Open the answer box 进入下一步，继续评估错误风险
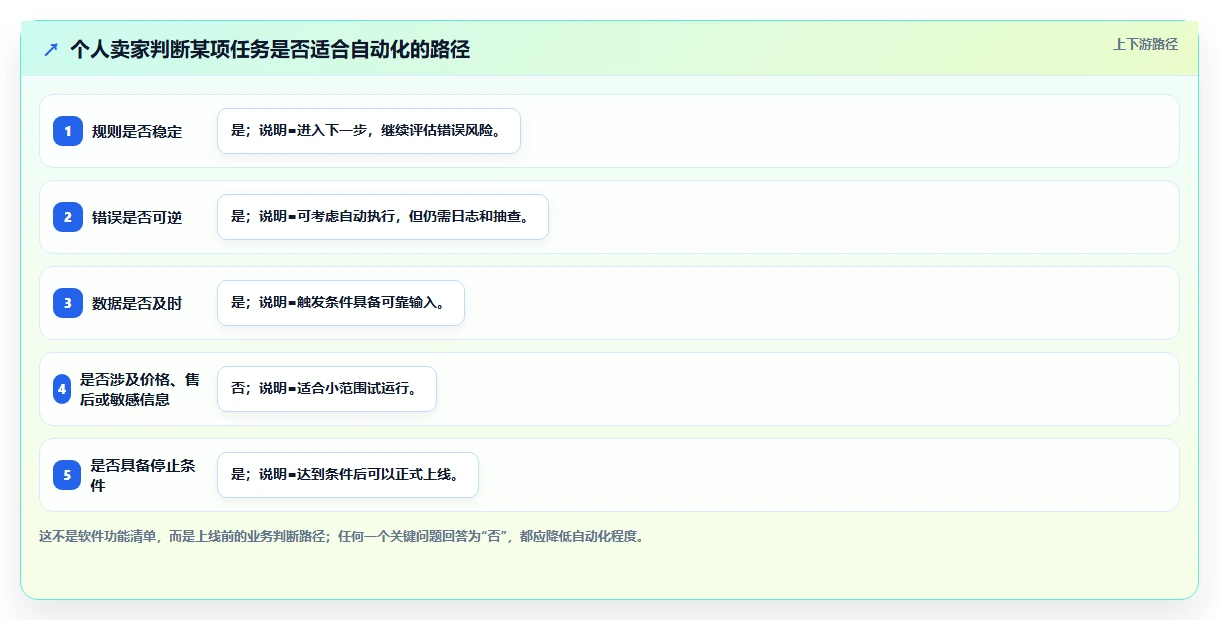 [x=369, y=131]
